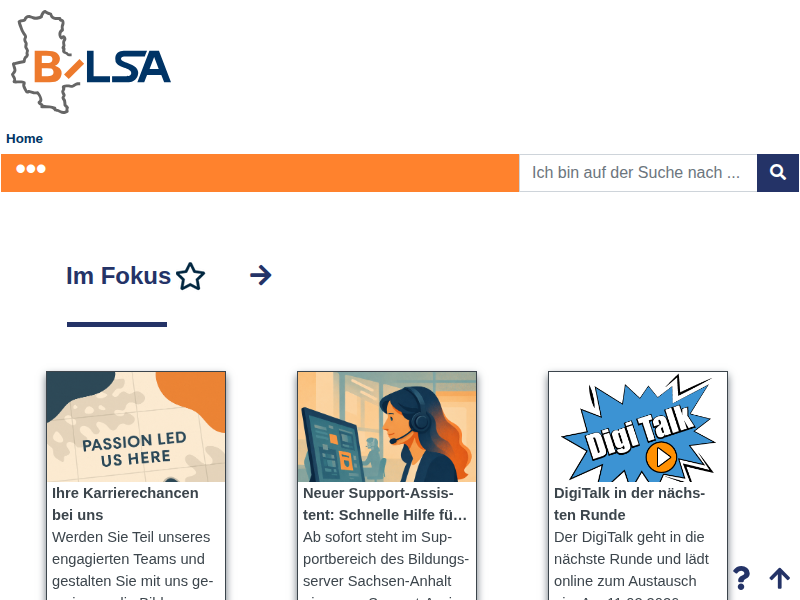Click the play icon on the DigiTalk image
This screenshot has height=600, width=800.
click(x=661, y=457)
